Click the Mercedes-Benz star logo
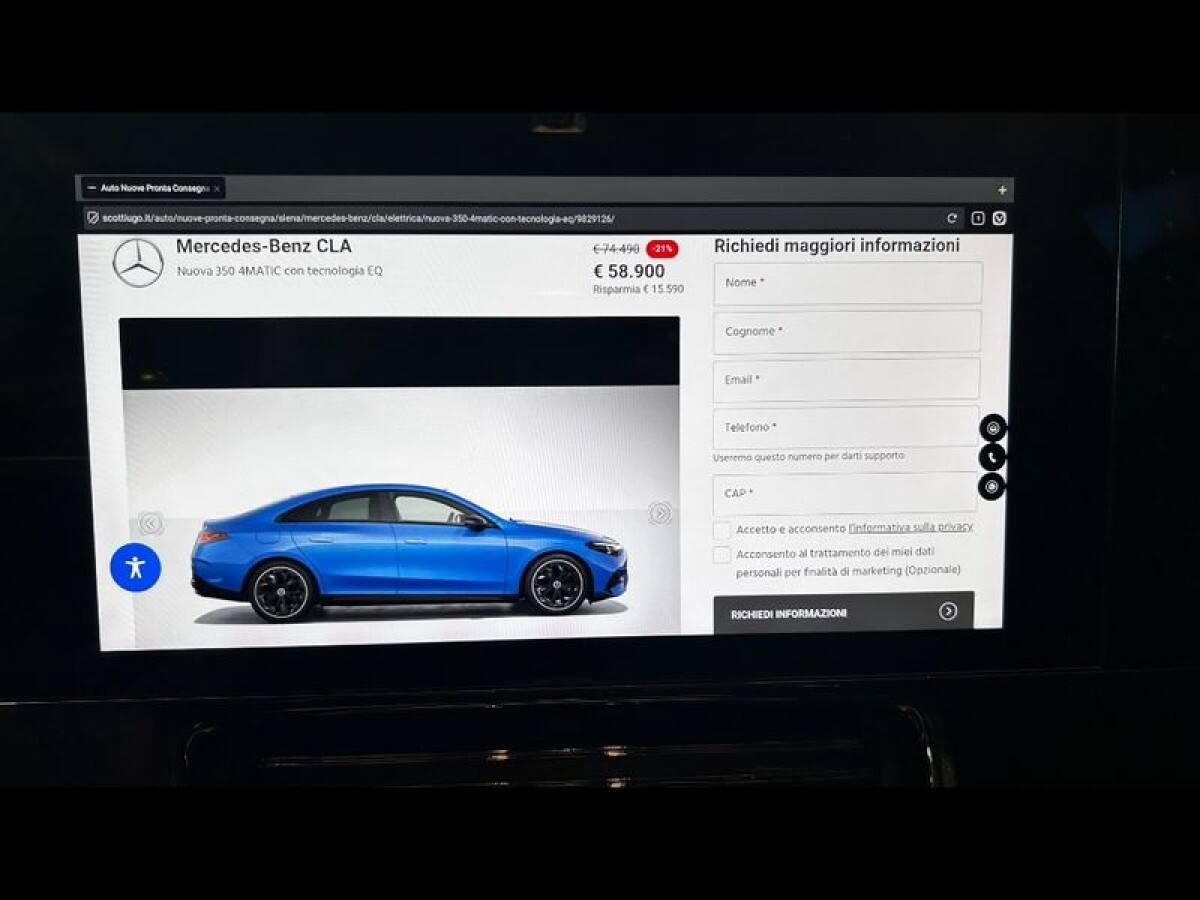The height and width of the screenshot is (900, 1200). click(x=138, y=263)
